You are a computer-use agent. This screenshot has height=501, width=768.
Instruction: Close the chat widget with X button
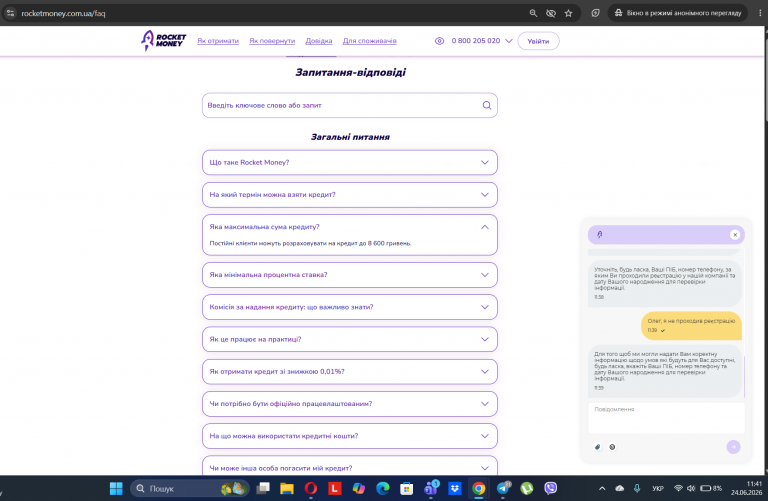coord(735,235)
